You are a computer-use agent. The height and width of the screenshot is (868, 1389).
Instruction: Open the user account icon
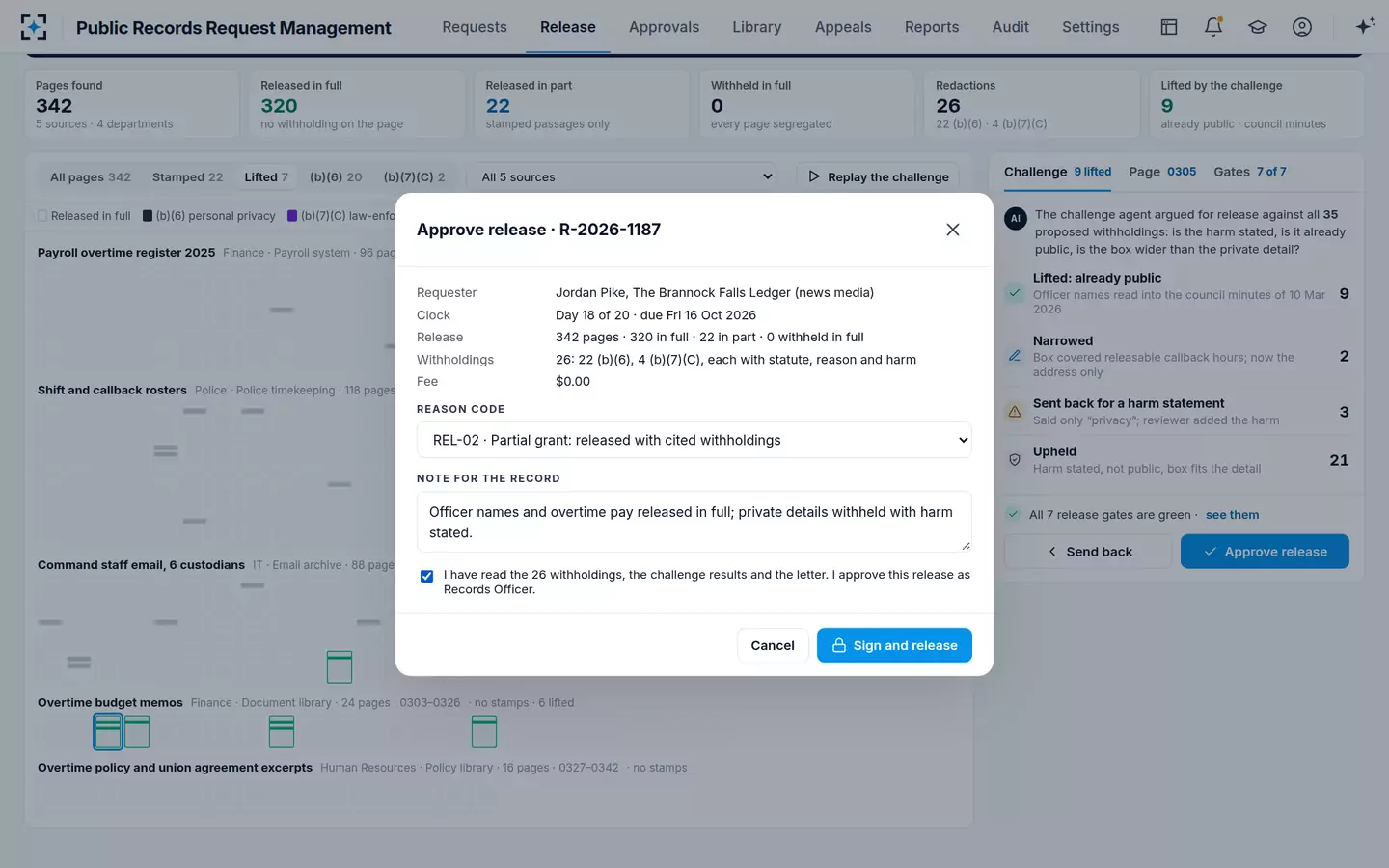(x=1302, y=27)
